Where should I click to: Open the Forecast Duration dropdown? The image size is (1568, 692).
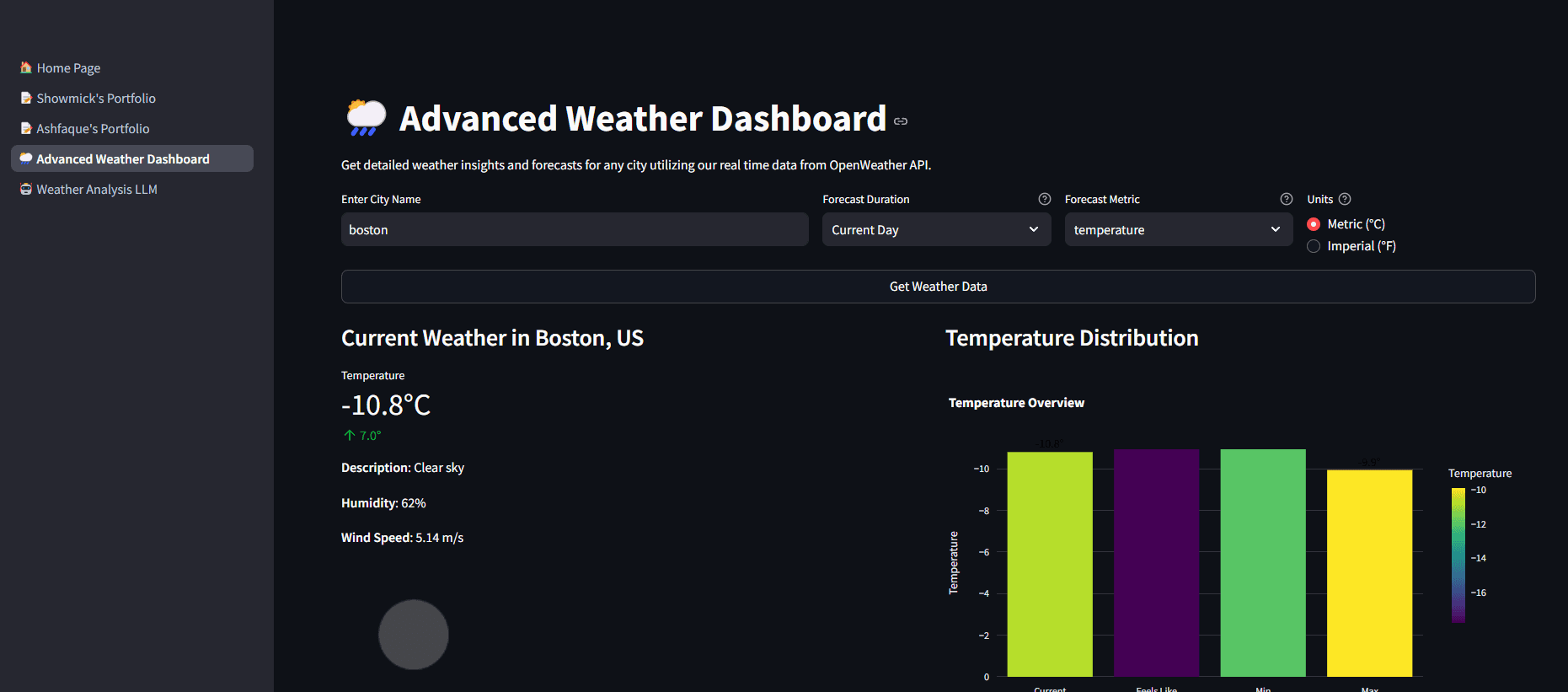(936, 229)
